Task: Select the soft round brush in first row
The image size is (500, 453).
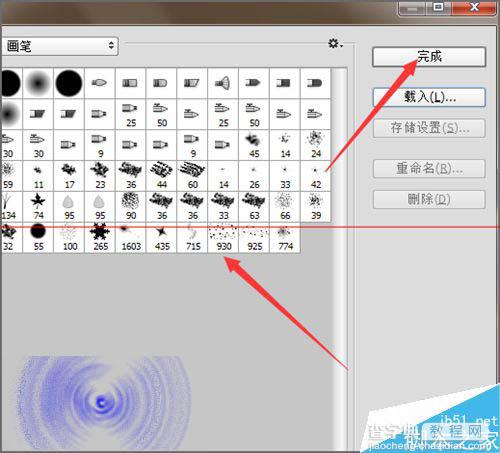Action: [38, 83]
